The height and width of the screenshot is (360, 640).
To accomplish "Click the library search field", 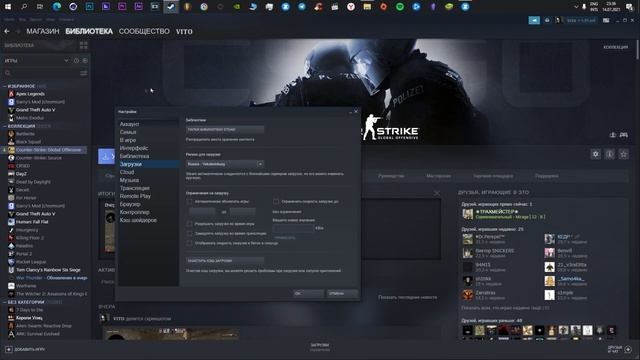I will [45, 73].
